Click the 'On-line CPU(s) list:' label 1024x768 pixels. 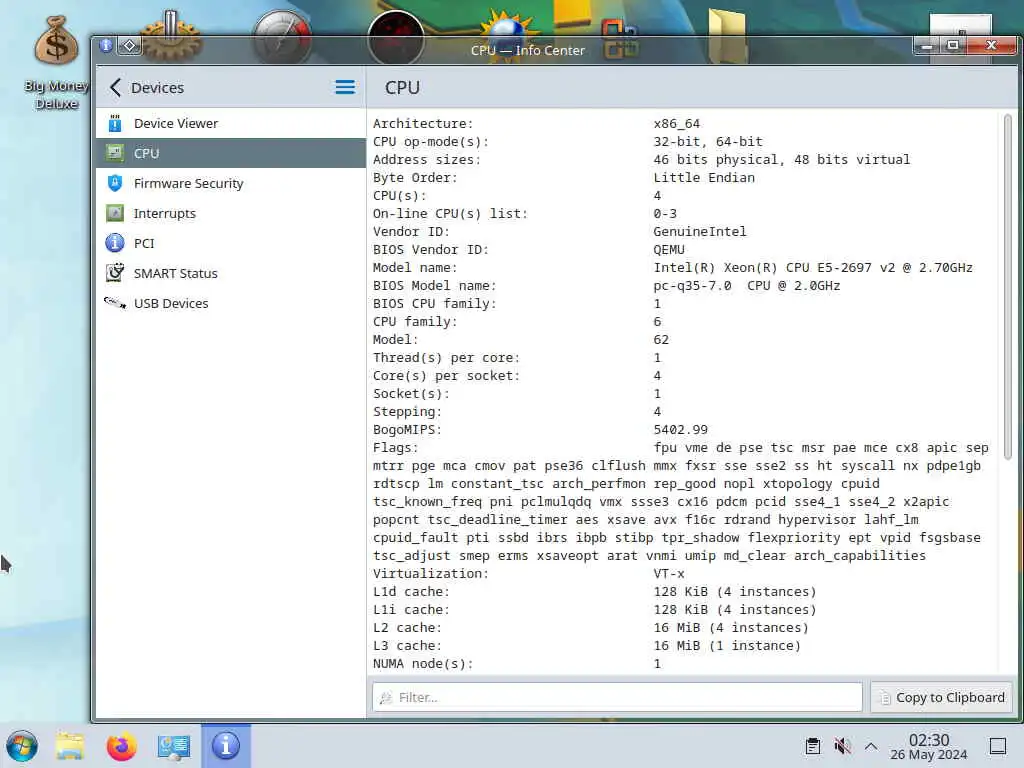coord(450,214)
